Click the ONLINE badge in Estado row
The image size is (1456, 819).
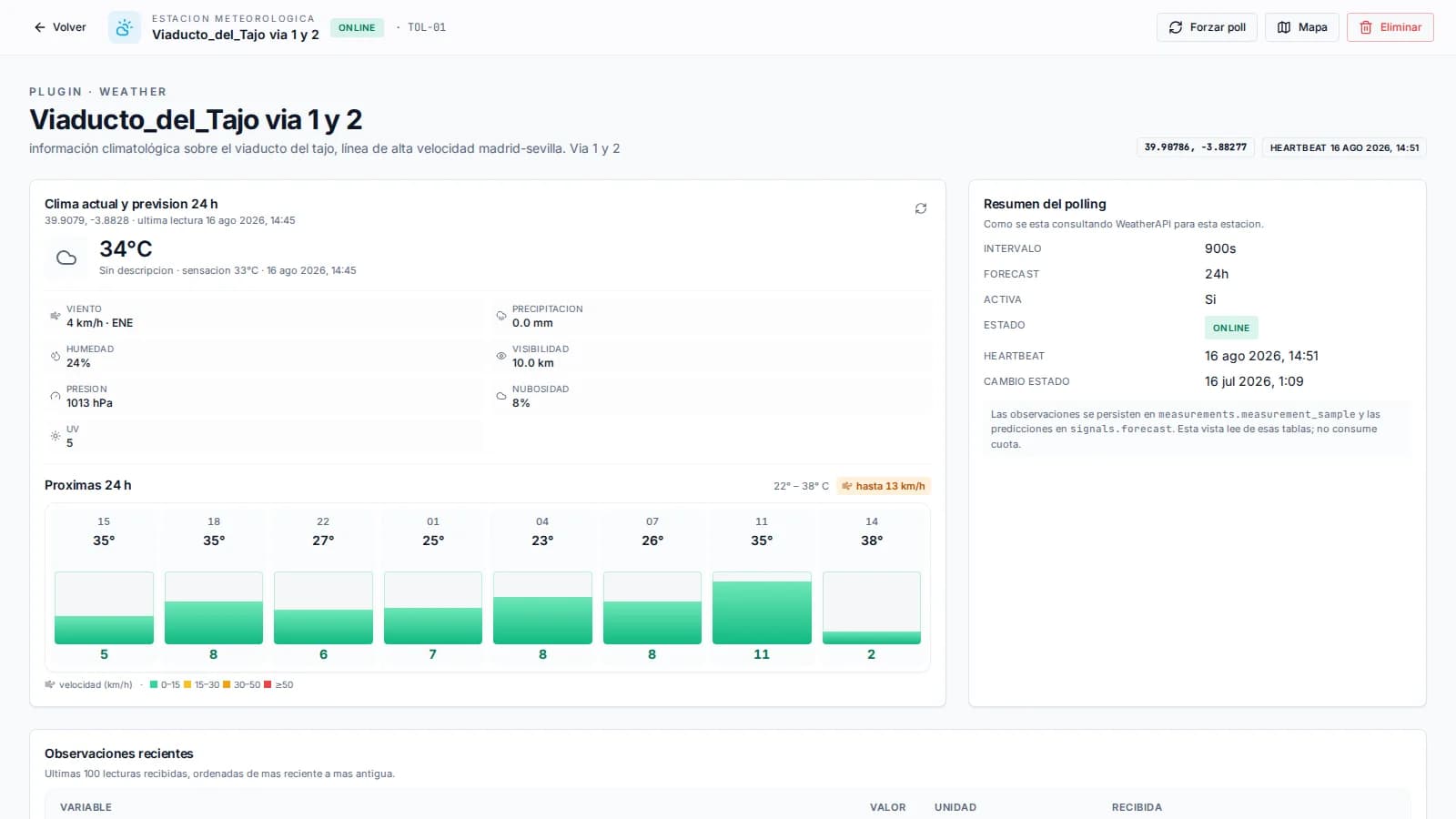(1231, 328)
